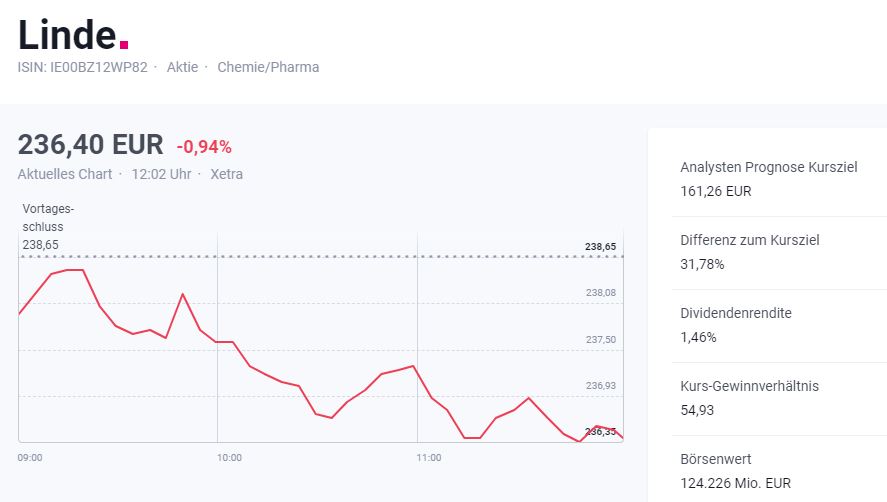Open the Aktie category link
The height and width of the screenshot is (502, 887).
[x=182, y=67]
